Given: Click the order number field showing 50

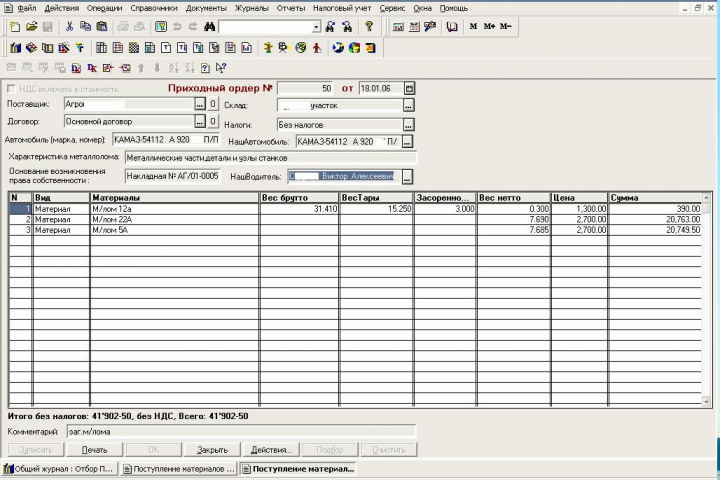Looking at the screenshot, I should point(306,88).
